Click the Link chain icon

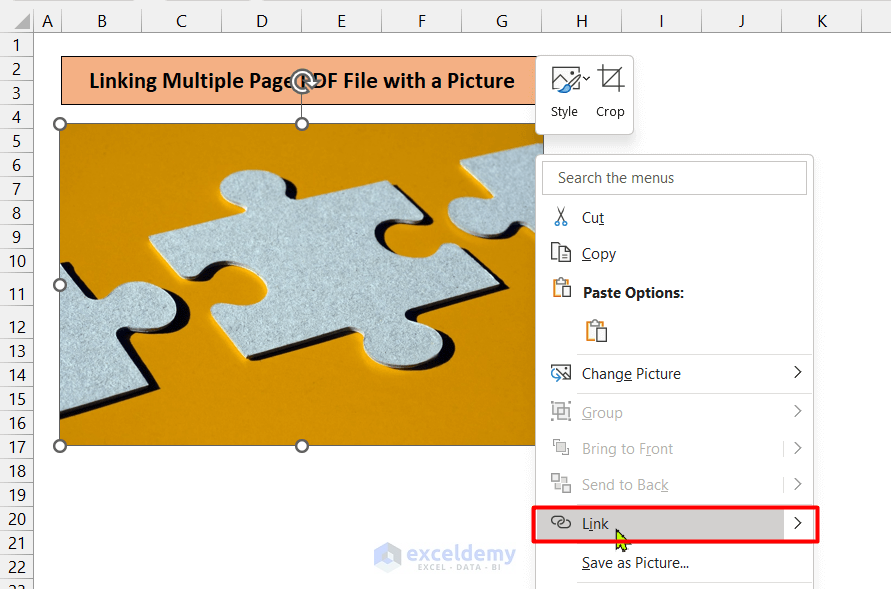[x=561, y=523]
